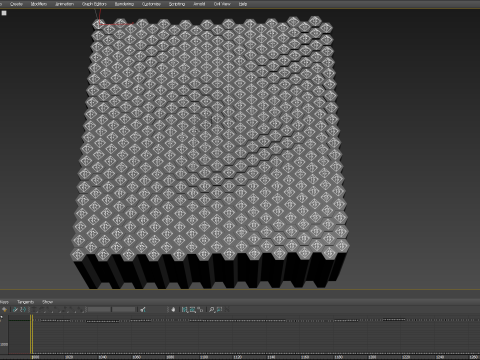480x360 pixels.
Task: Click the white square viewport icon
Action: (4, 13)
